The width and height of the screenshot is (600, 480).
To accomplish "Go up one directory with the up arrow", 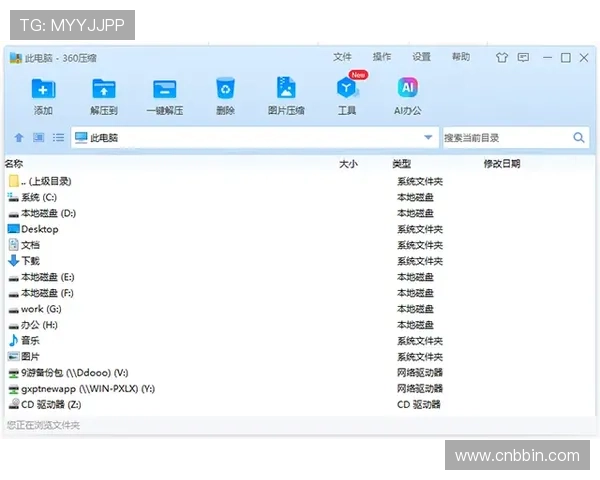I will 19,137.
